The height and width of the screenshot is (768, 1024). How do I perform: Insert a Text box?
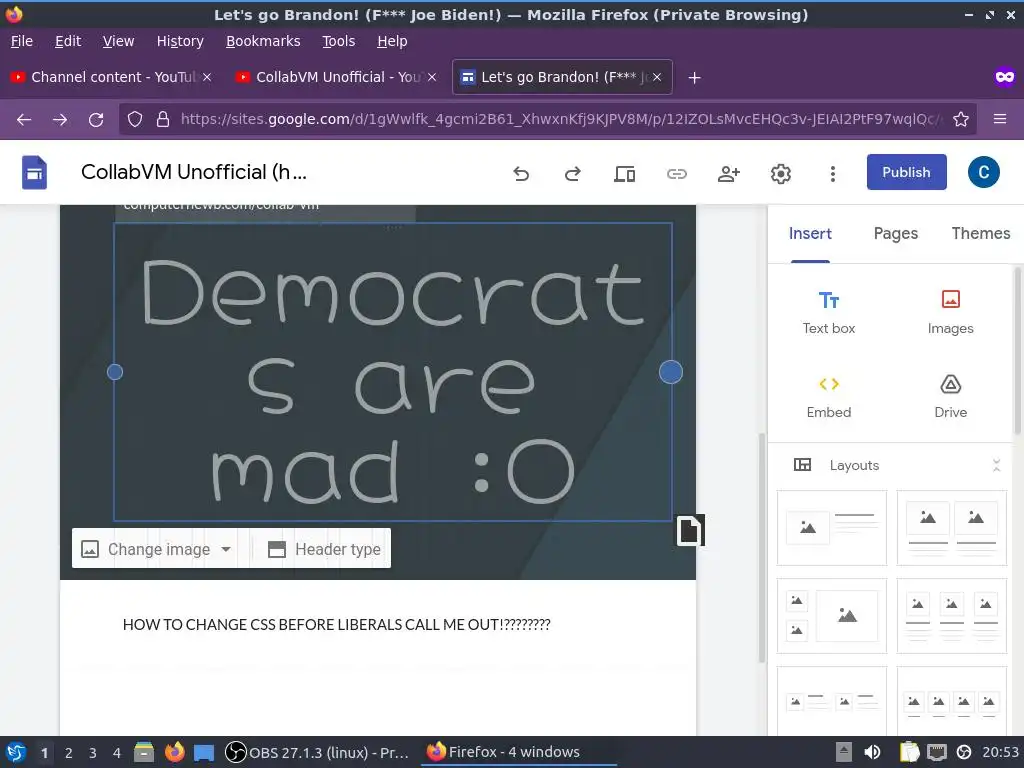click(x=829, y=313)
